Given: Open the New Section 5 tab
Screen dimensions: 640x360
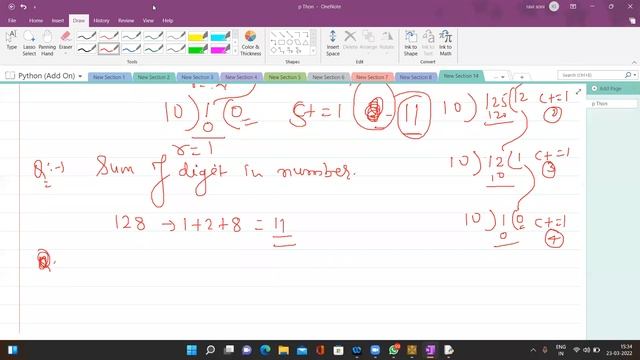Looking at the screenshot, I should pos(284,77).
